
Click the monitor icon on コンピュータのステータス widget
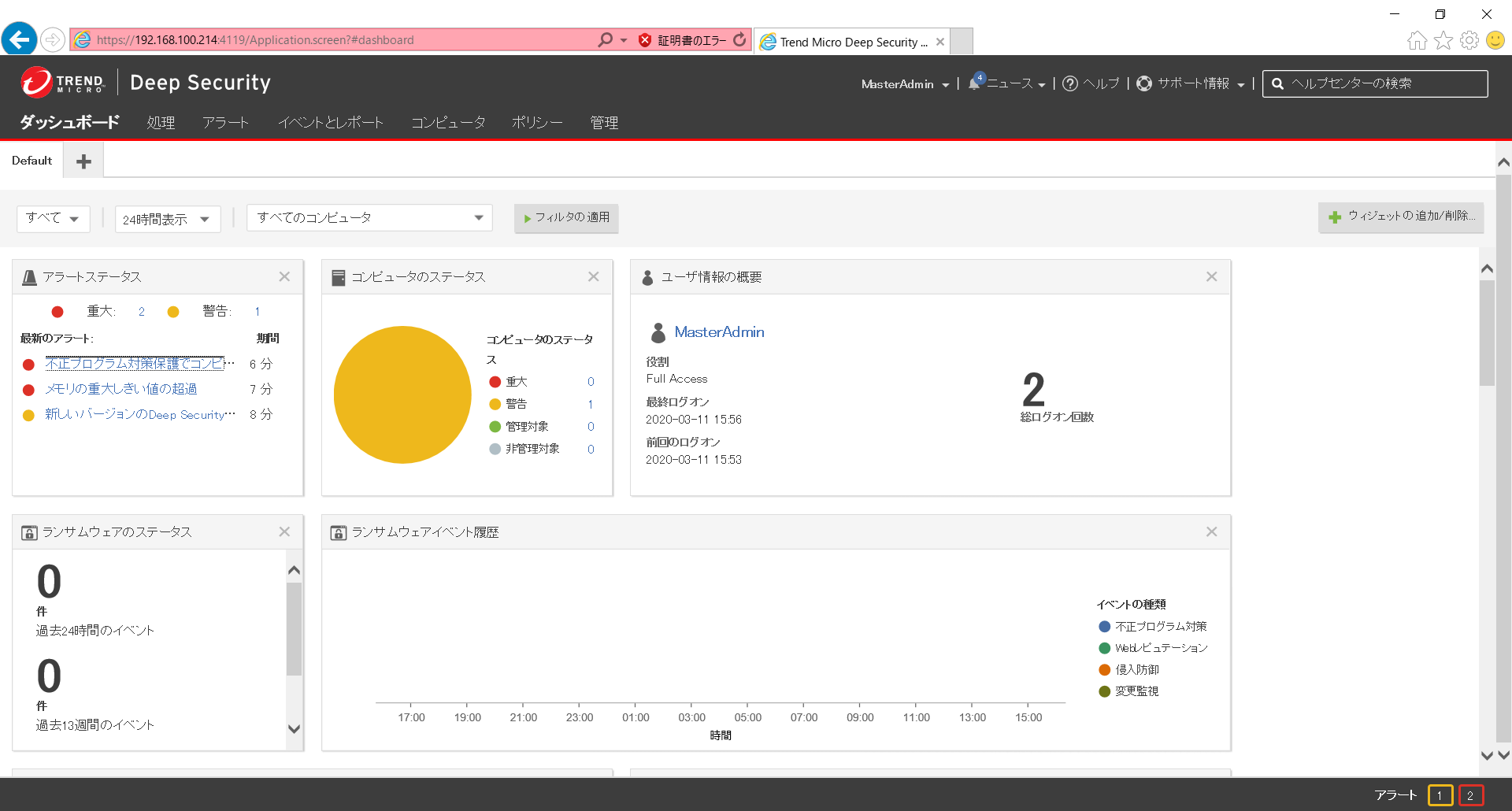click(x=339, y=276)
